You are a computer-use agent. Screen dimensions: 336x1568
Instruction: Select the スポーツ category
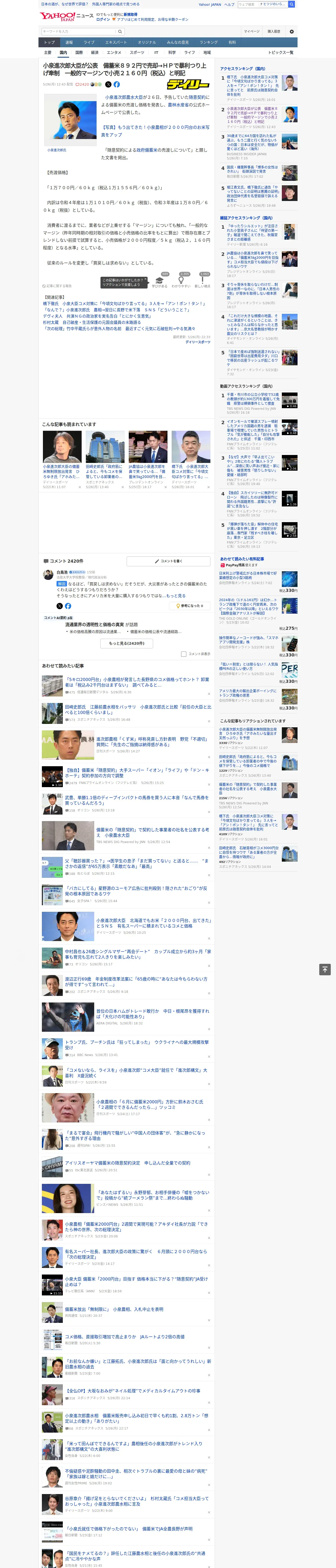click(x=137, y=52)
